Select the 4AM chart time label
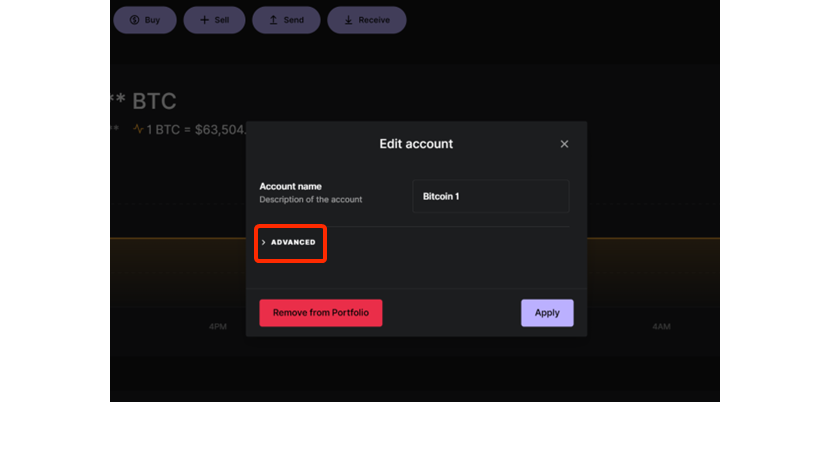This screenshot has height=450, width=830. [661, 327]
